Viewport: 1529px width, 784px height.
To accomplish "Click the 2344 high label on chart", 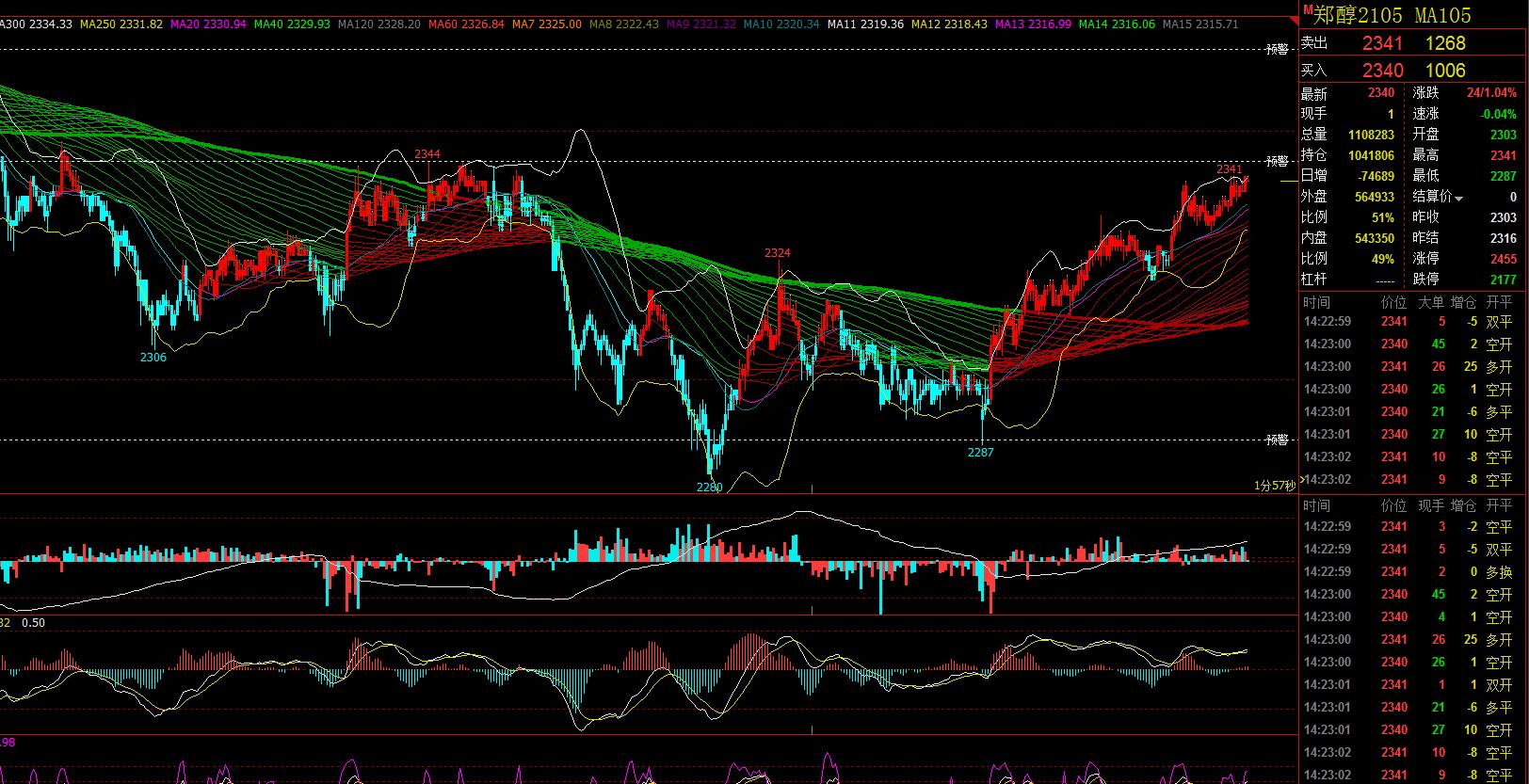I will point(427,154).
